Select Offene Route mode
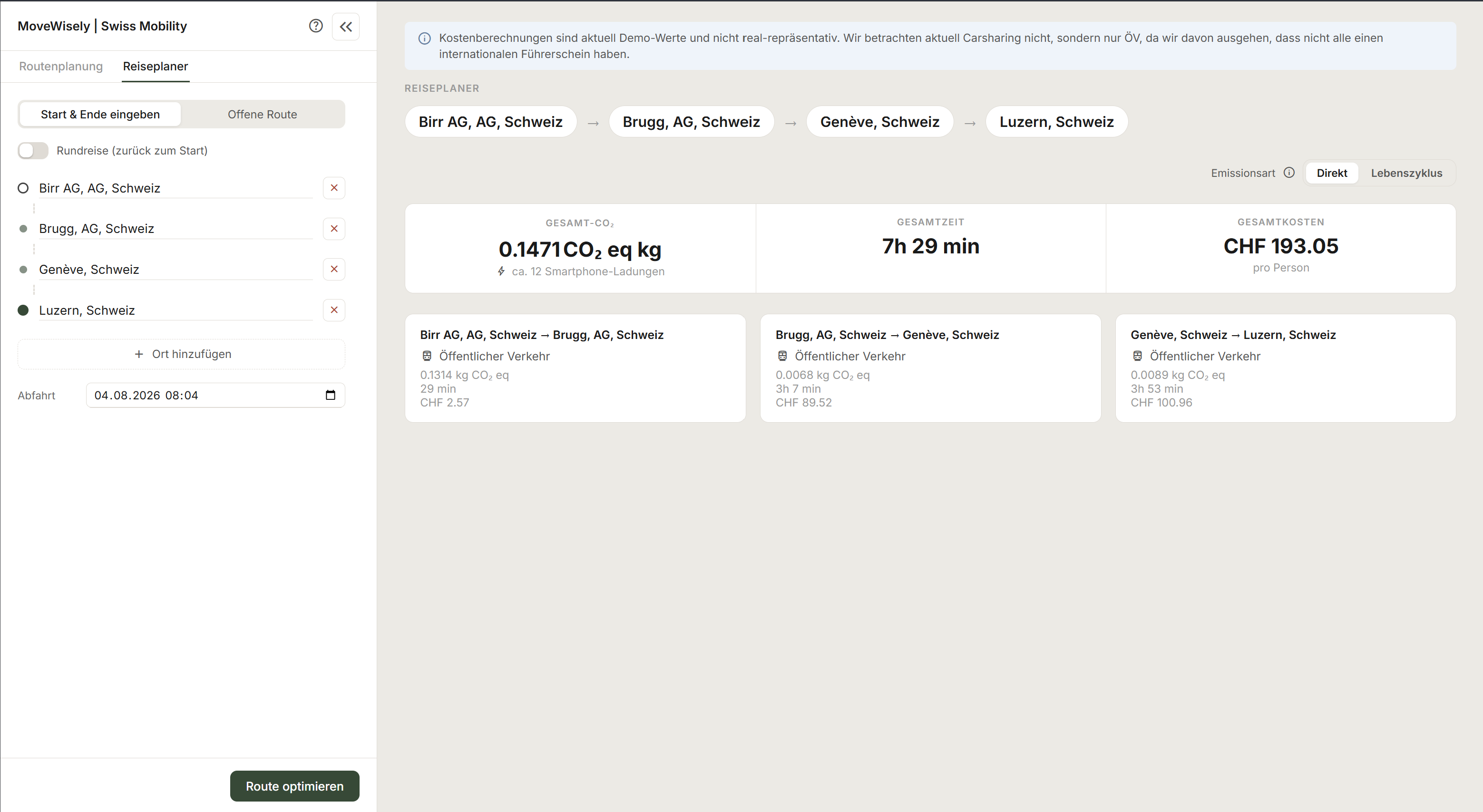 pyautogui.click(x=262, y=114)
